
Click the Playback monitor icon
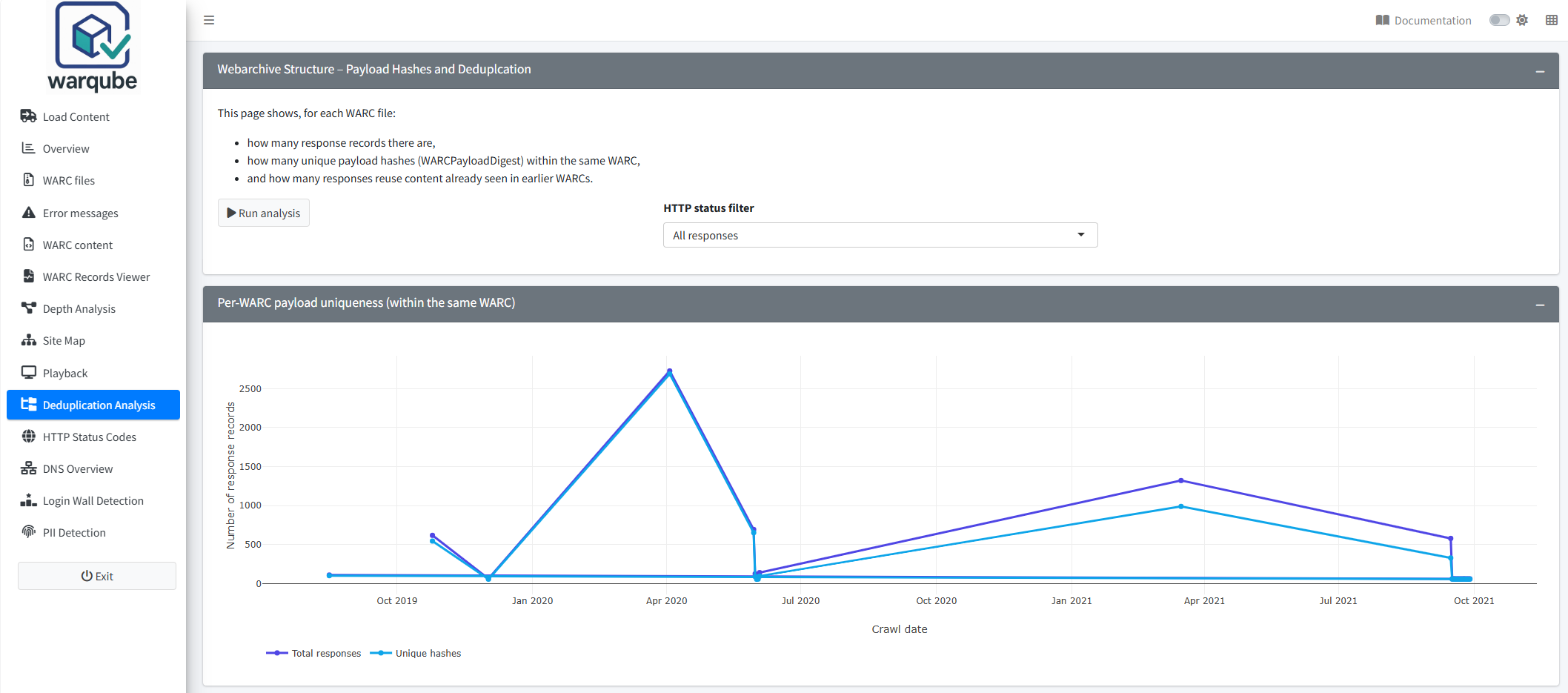(28, 372)
